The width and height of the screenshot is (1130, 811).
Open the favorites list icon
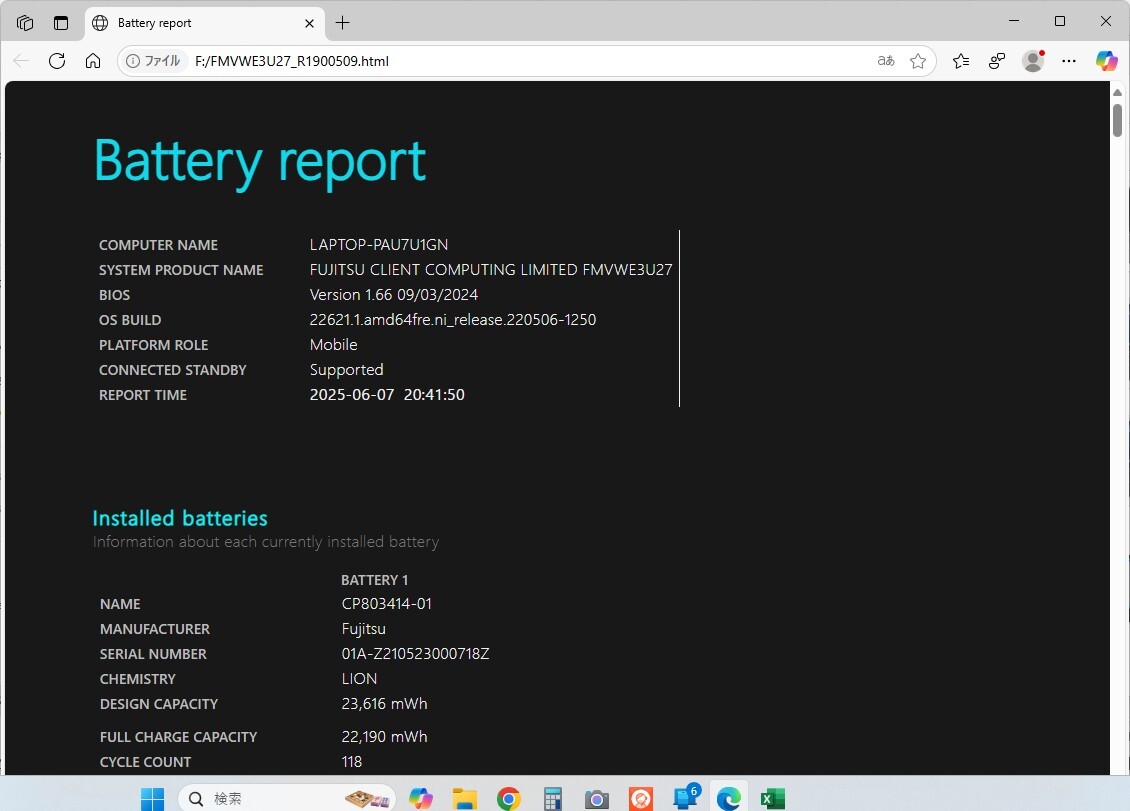(x=961, y=61)
